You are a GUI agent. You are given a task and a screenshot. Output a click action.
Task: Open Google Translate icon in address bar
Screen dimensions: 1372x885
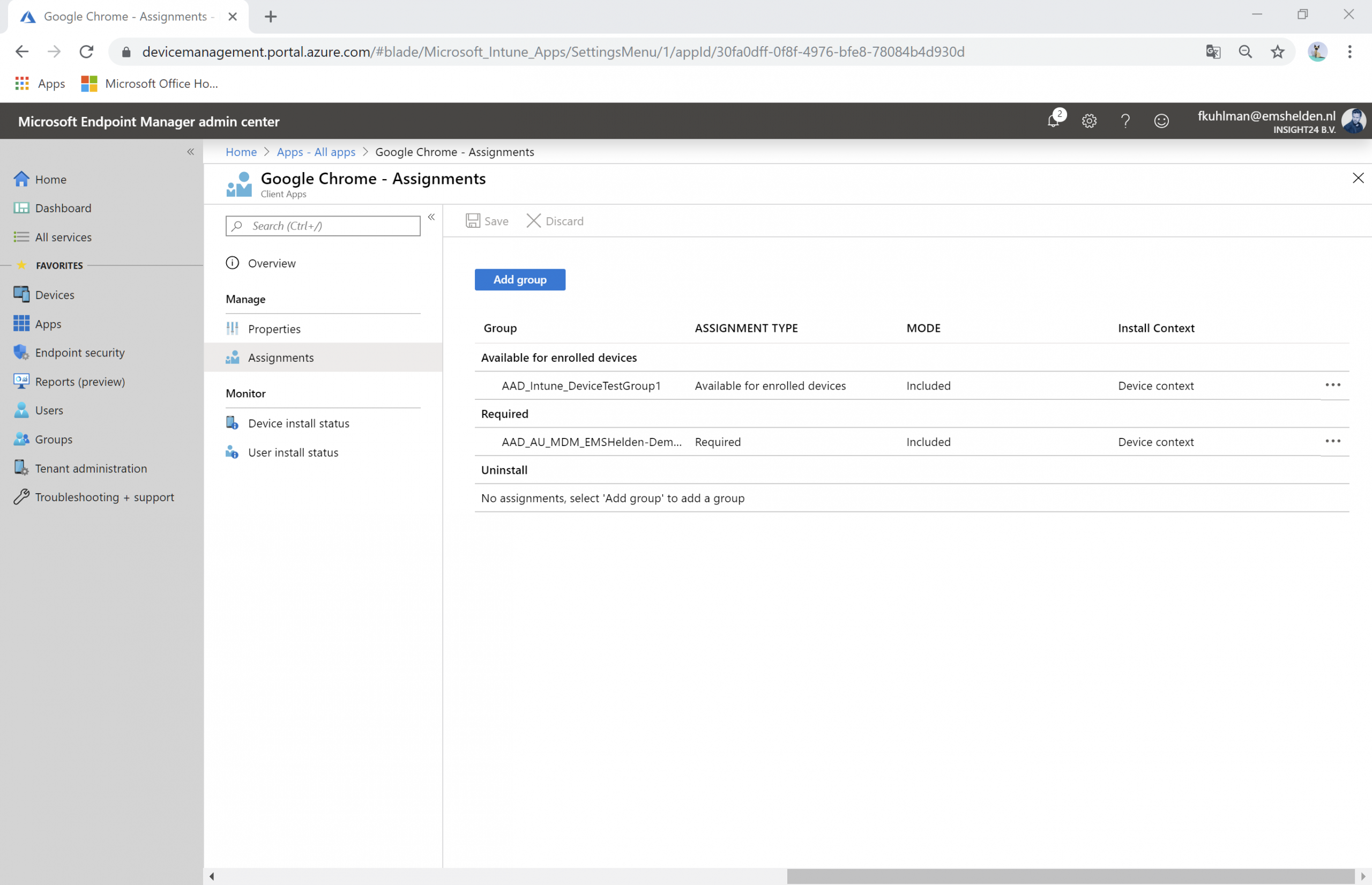[x=1213, y=51]
